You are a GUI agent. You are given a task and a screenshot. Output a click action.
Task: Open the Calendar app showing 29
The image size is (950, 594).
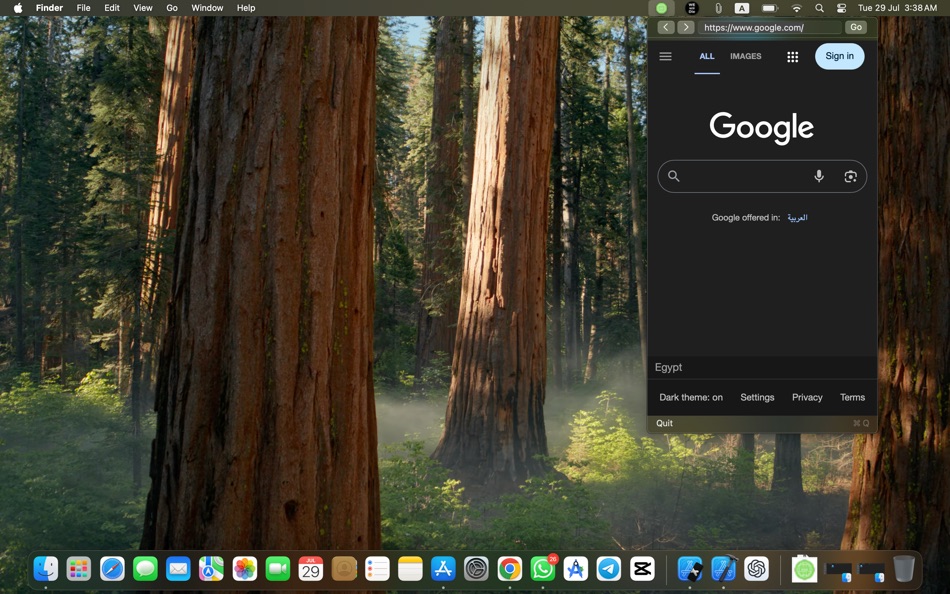(x=310, y=569)
